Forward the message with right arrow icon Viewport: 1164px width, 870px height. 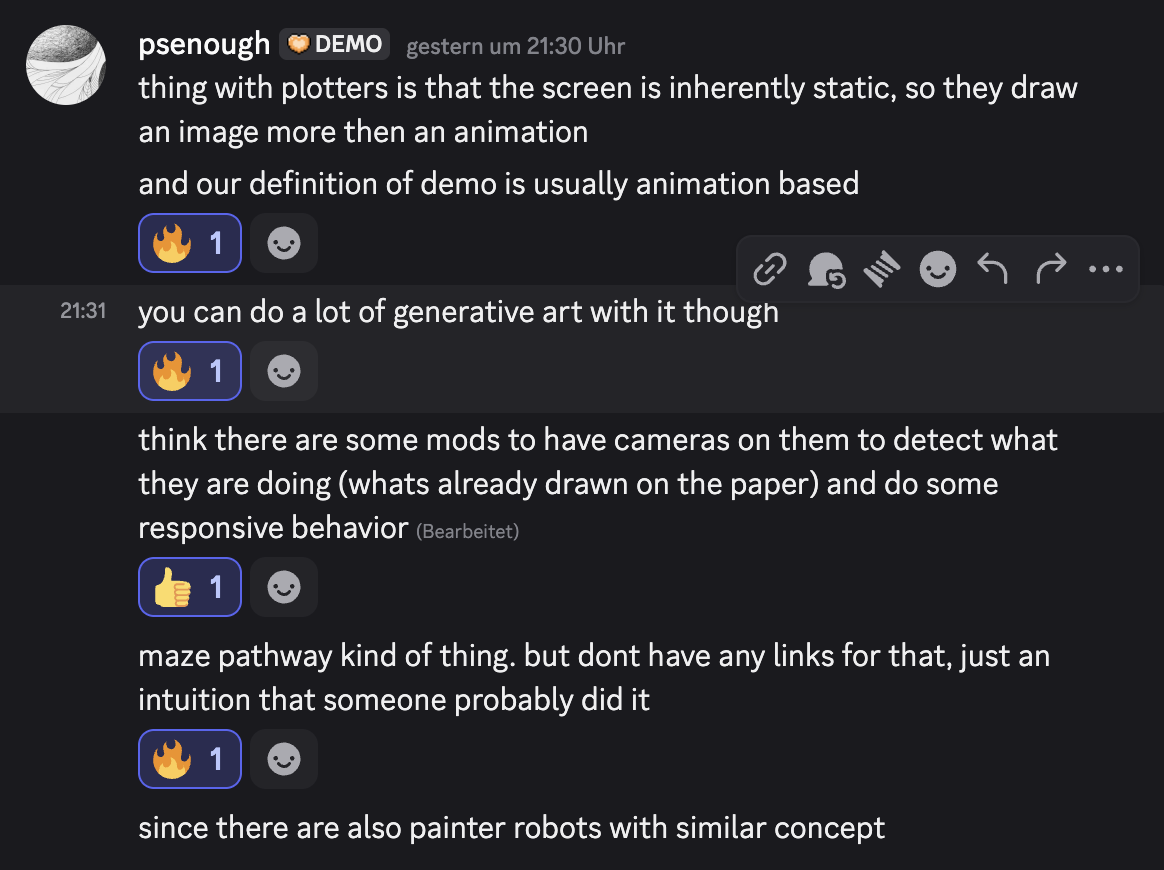click(x=1050, y=269)
